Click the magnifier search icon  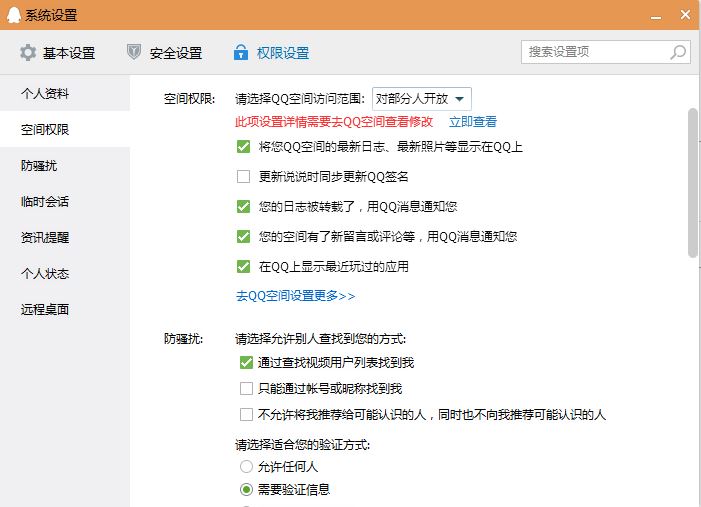pyautogui.click(x=678, y=52)
